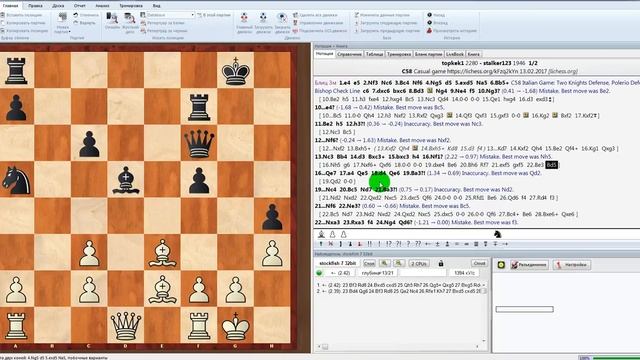Open the Hard disk search icon
Screen dimensions: 640x360
coord(130,18)
